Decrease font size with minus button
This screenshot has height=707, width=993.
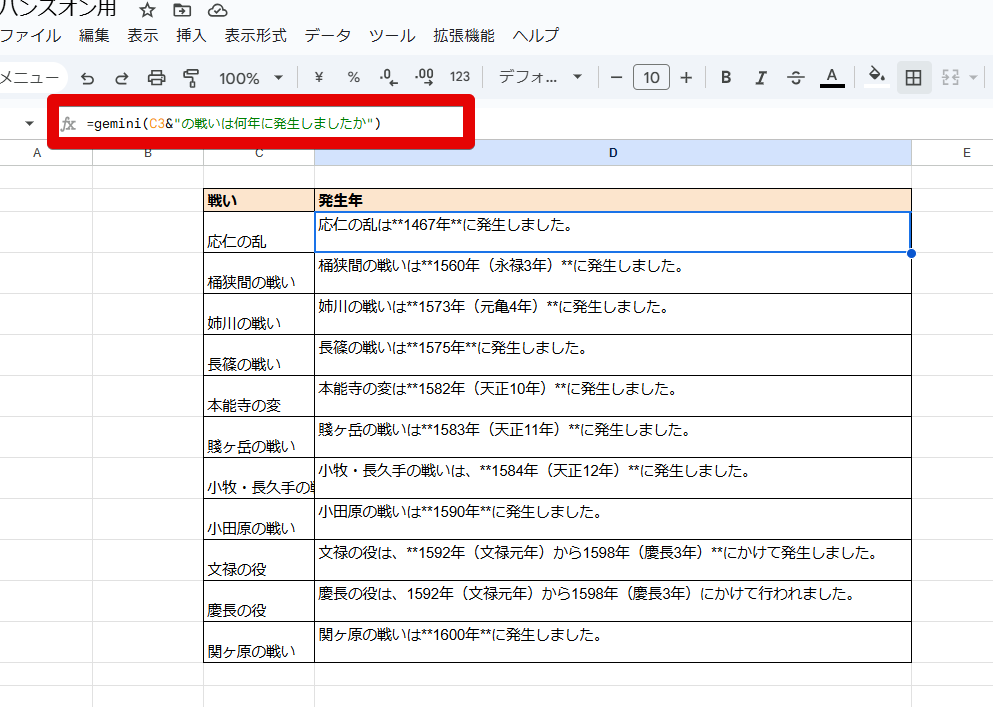click(x=616, y=77)
